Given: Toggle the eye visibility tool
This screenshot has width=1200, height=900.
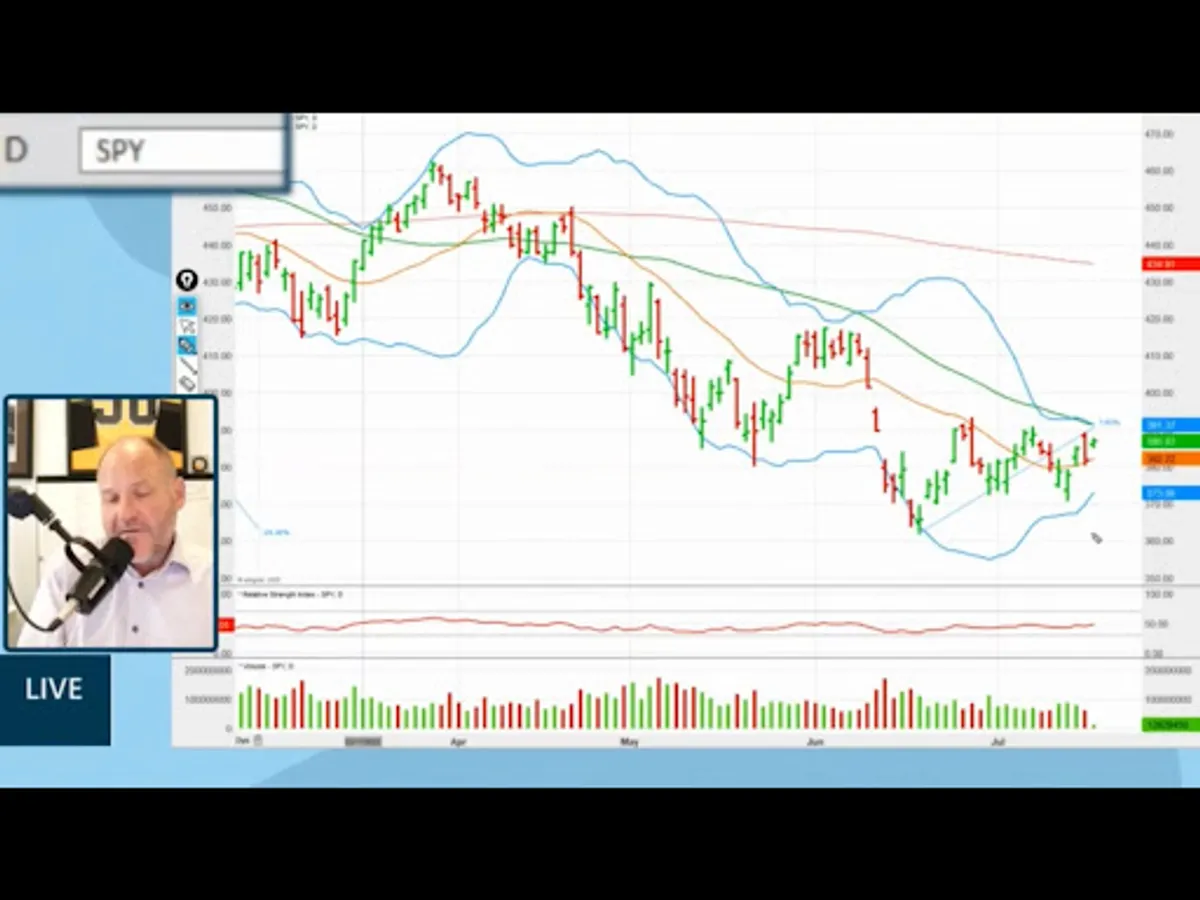Looking at the screenshot, I should point(187,305).
